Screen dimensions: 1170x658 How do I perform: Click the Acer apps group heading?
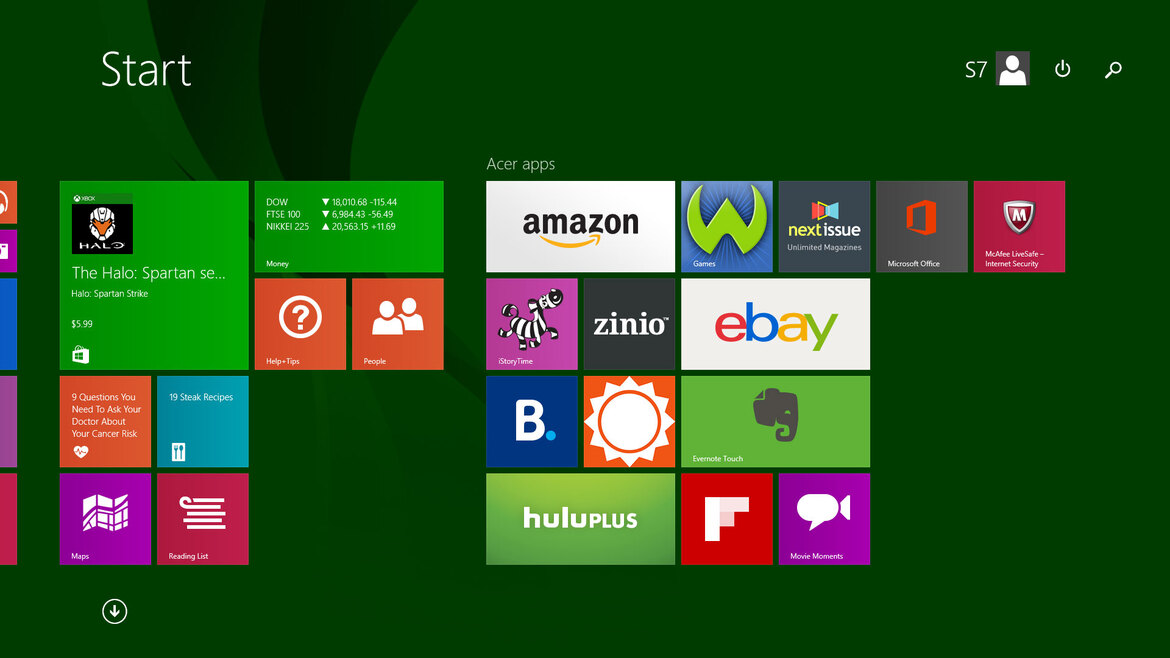pyautogui.click(x=521, y=164)
